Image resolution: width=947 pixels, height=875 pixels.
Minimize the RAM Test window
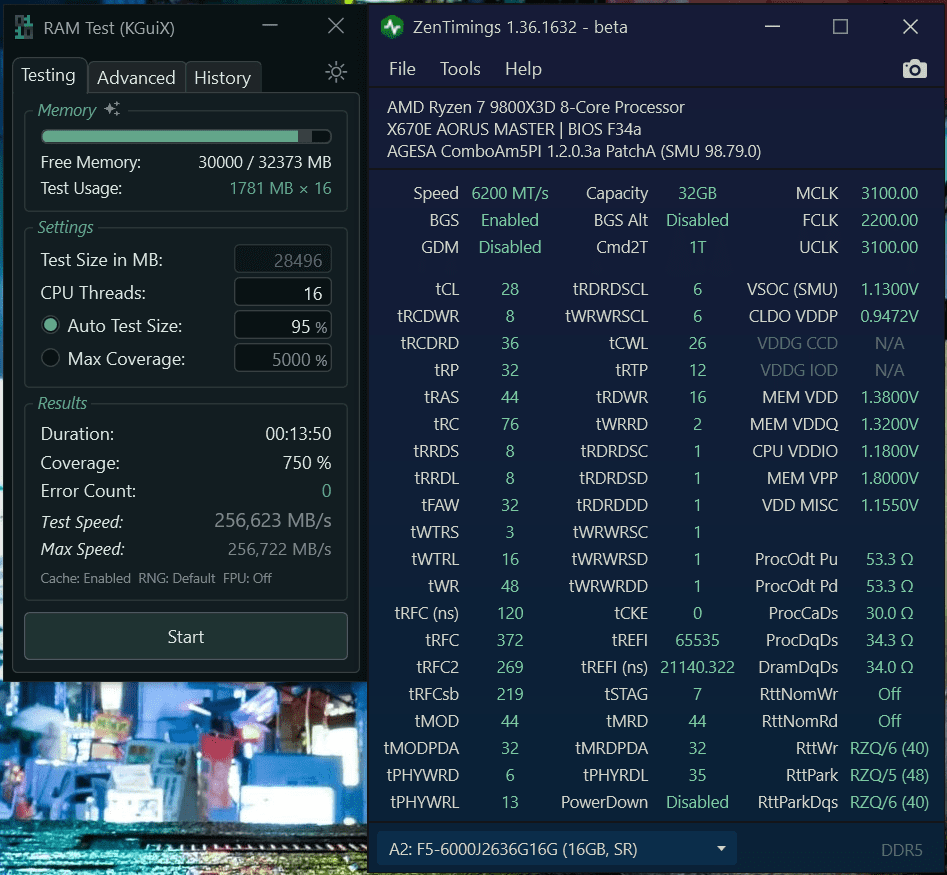(x=270, y=26)
